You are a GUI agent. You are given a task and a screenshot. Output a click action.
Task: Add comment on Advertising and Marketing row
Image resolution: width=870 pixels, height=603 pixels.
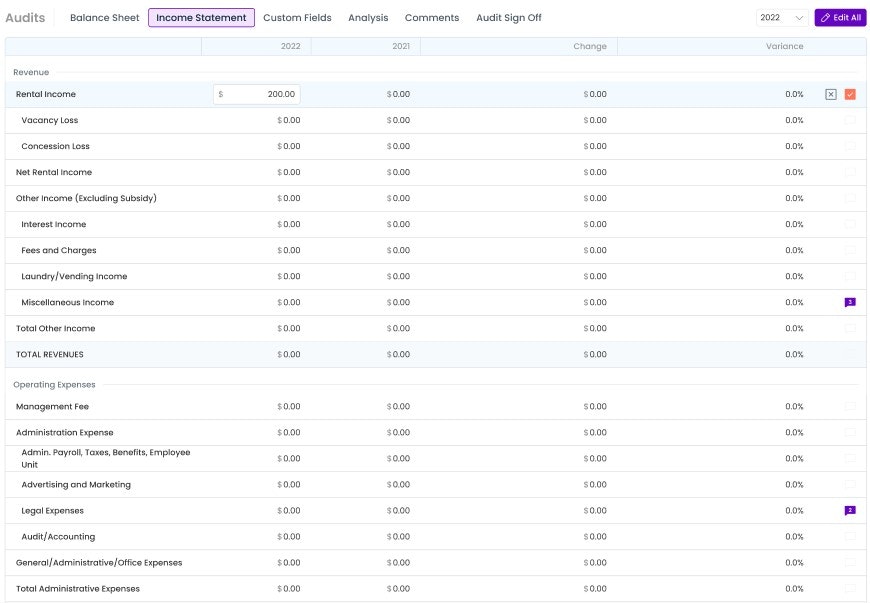click(850, 484)
